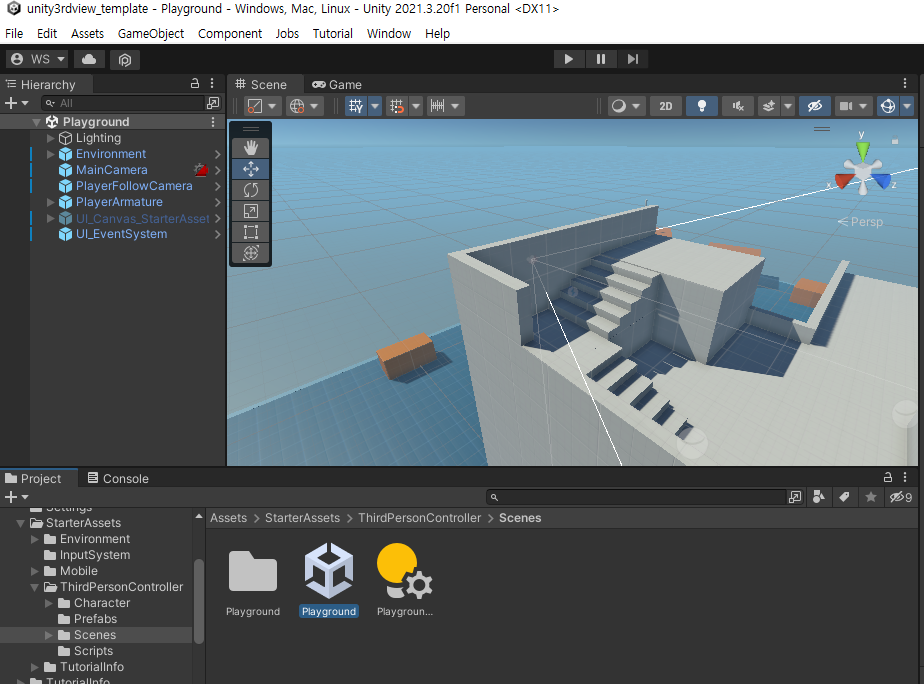Click the red X axis gizmo cone
924x684 pixels.
point(843,181)
